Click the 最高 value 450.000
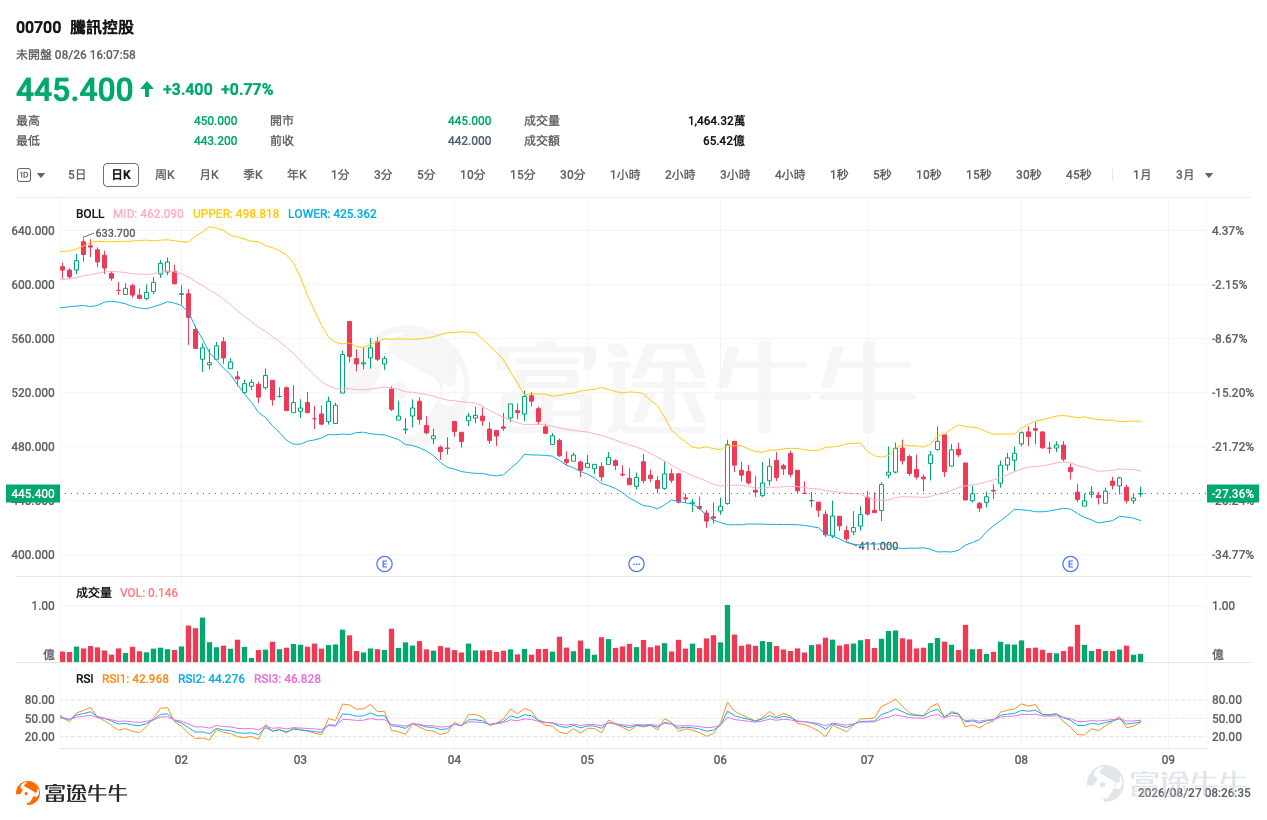This screenshot has height=820, width=1267. pos(216,121)
